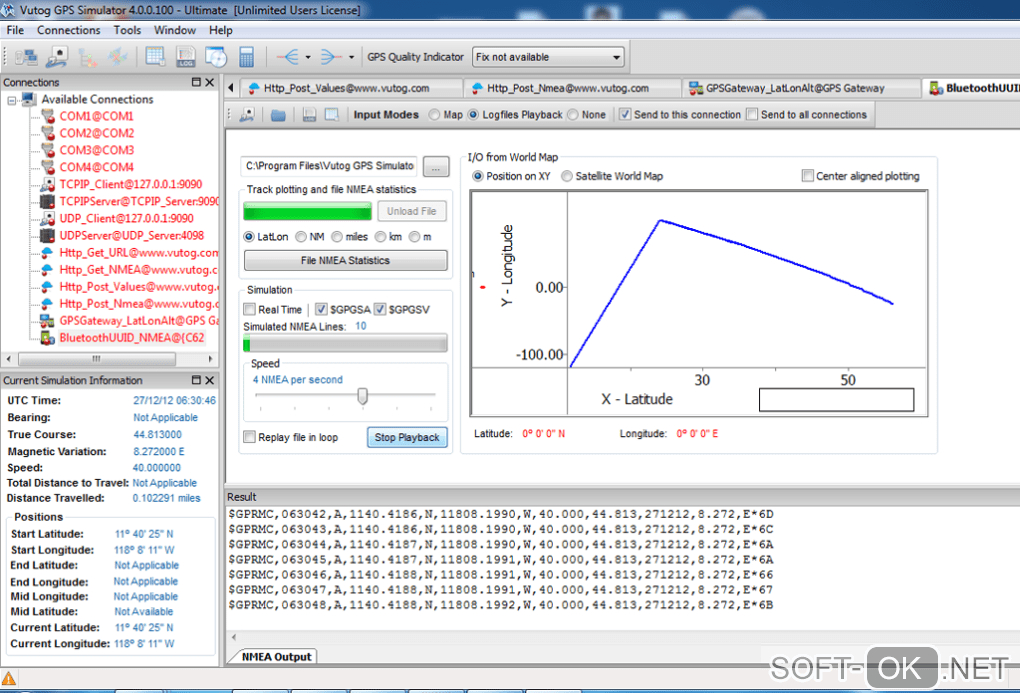Image resolution: width=1020 pixels, height=693 pixels.
Task: Collapse the Available Connections tree node
Action: pos(12,100)
